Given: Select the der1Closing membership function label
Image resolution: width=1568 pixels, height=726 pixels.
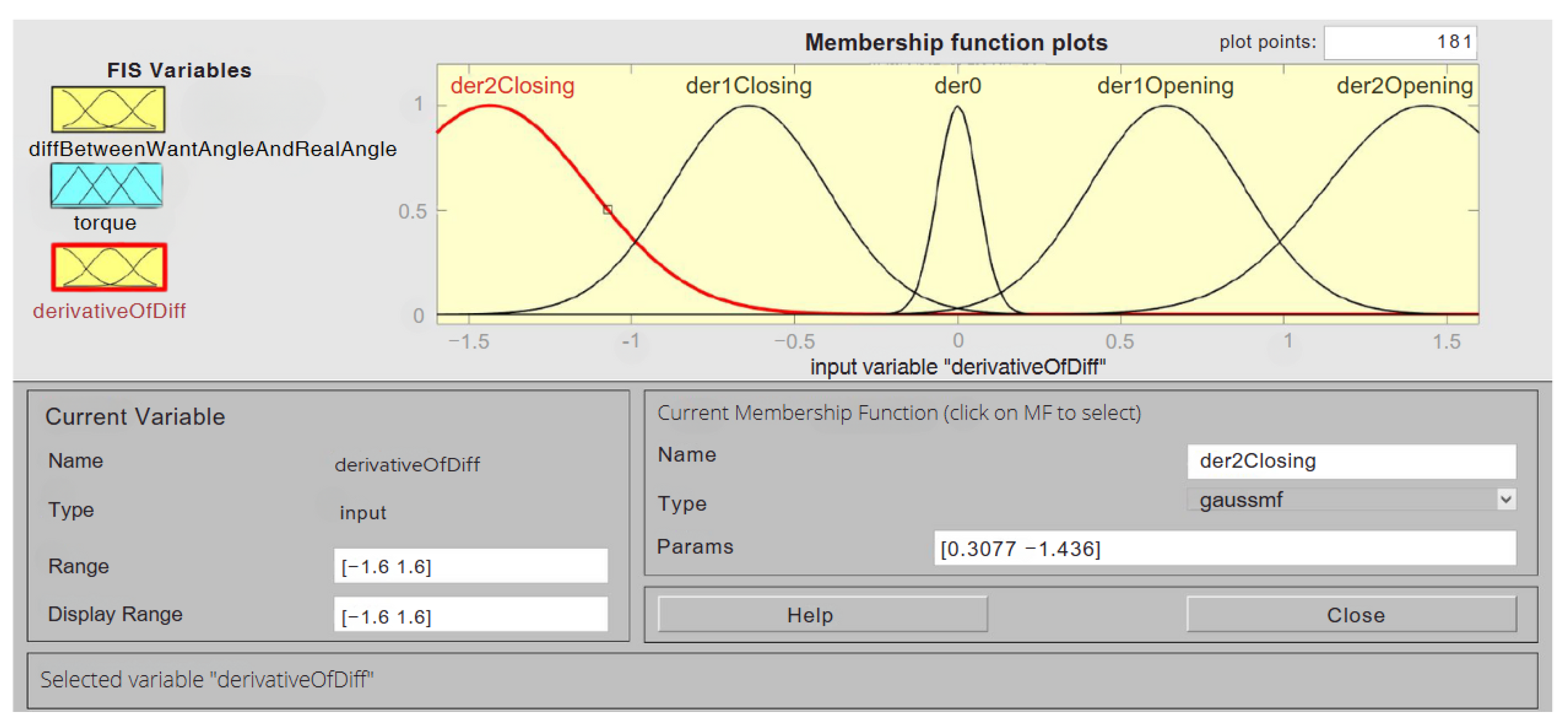Looking at the screenshot, I should pos(748,86).
